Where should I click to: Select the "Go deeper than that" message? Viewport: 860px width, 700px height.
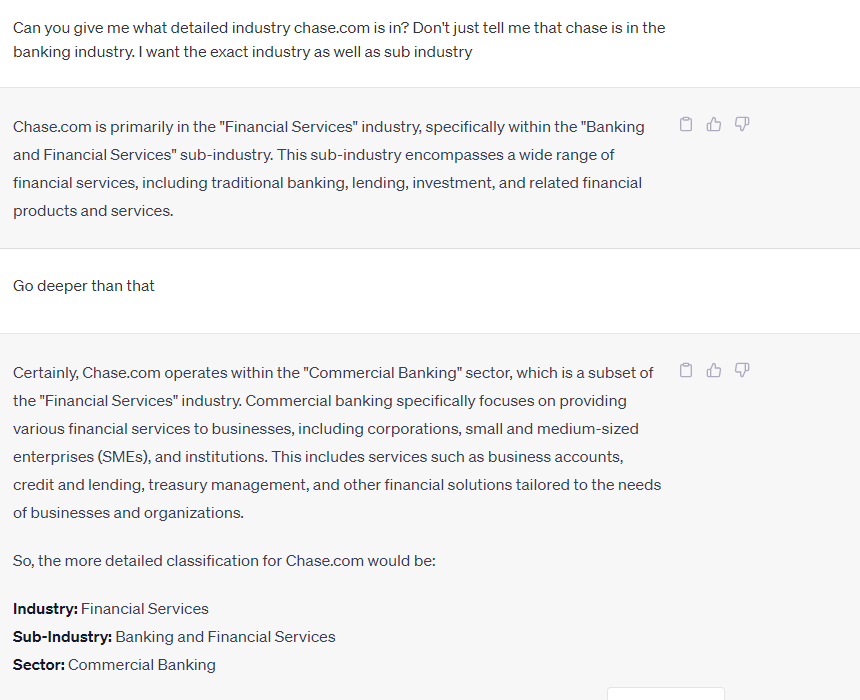tap(84, 286)
